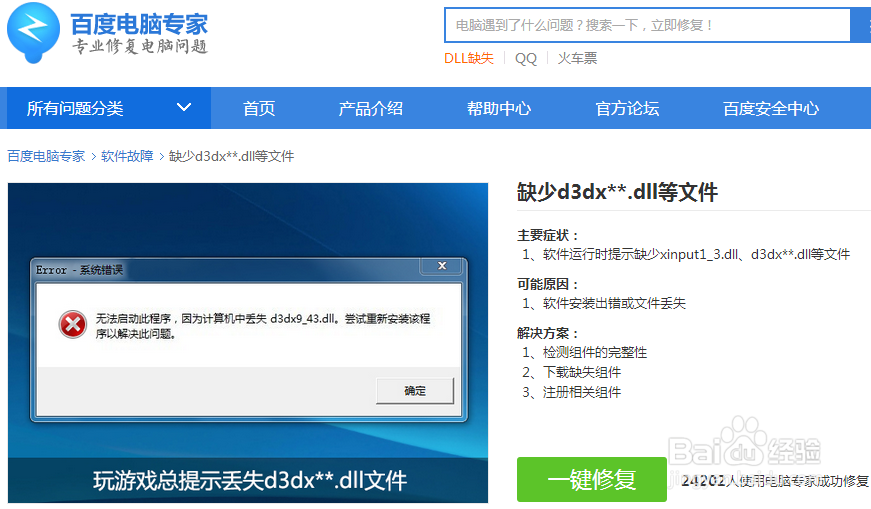Image resolution: width=871 pixels, height=509 pixels.
Task: Go to the 首页 navigation tab
Action: pyautogui.click(x=259, y=108)
